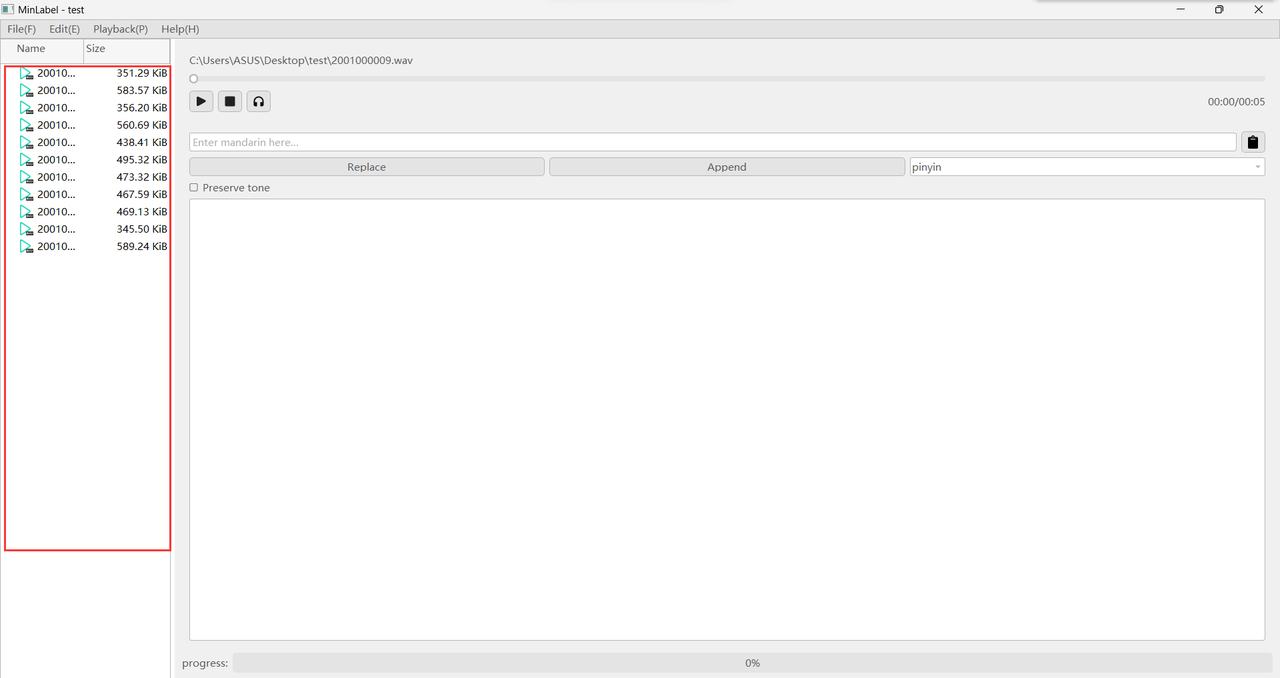Focus the Enter mandarin here input field

(712, 142)
